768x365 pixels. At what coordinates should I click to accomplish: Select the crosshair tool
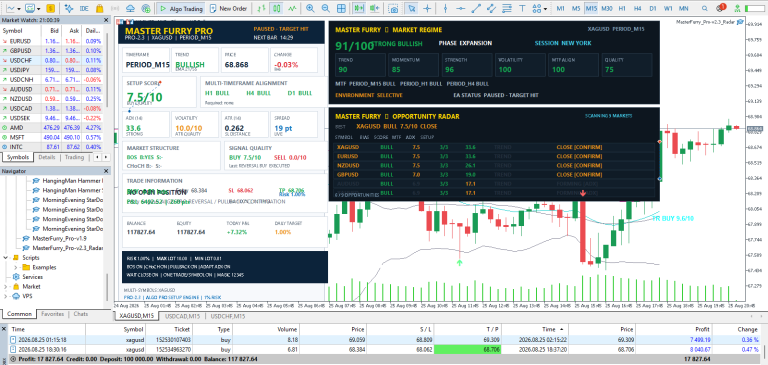click(428, 8)
